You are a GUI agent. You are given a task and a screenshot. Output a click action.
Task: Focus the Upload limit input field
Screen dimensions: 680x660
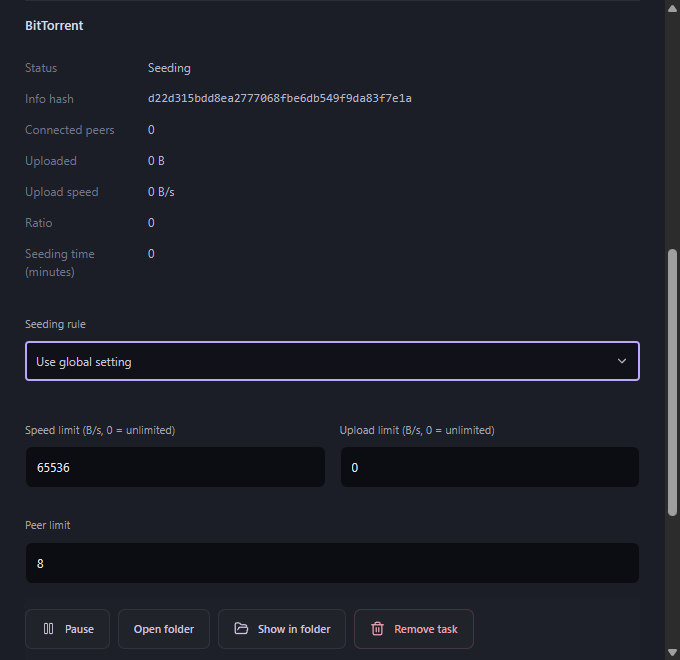pyautogui.click(x=490, y=467)
